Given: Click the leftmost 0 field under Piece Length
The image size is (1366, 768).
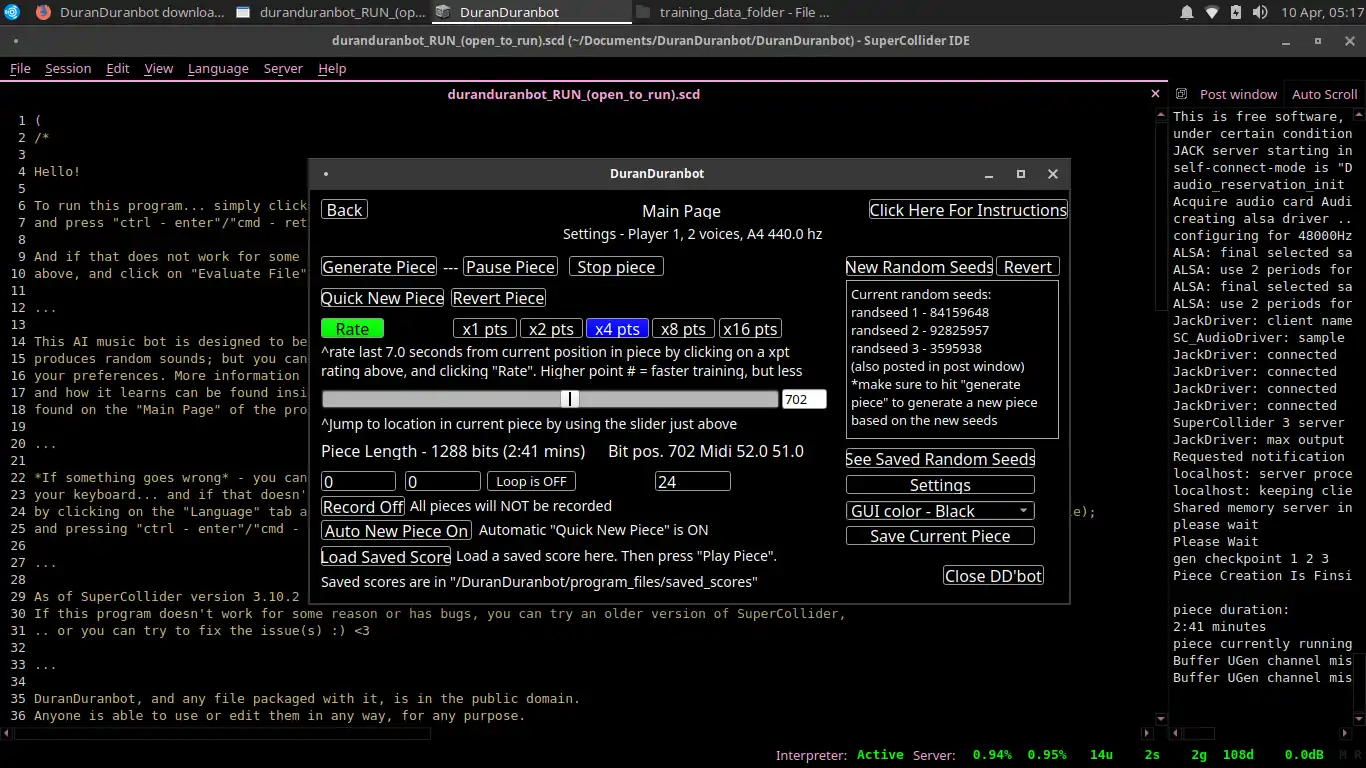Looking at the screenshot, I should pos(358,481).
